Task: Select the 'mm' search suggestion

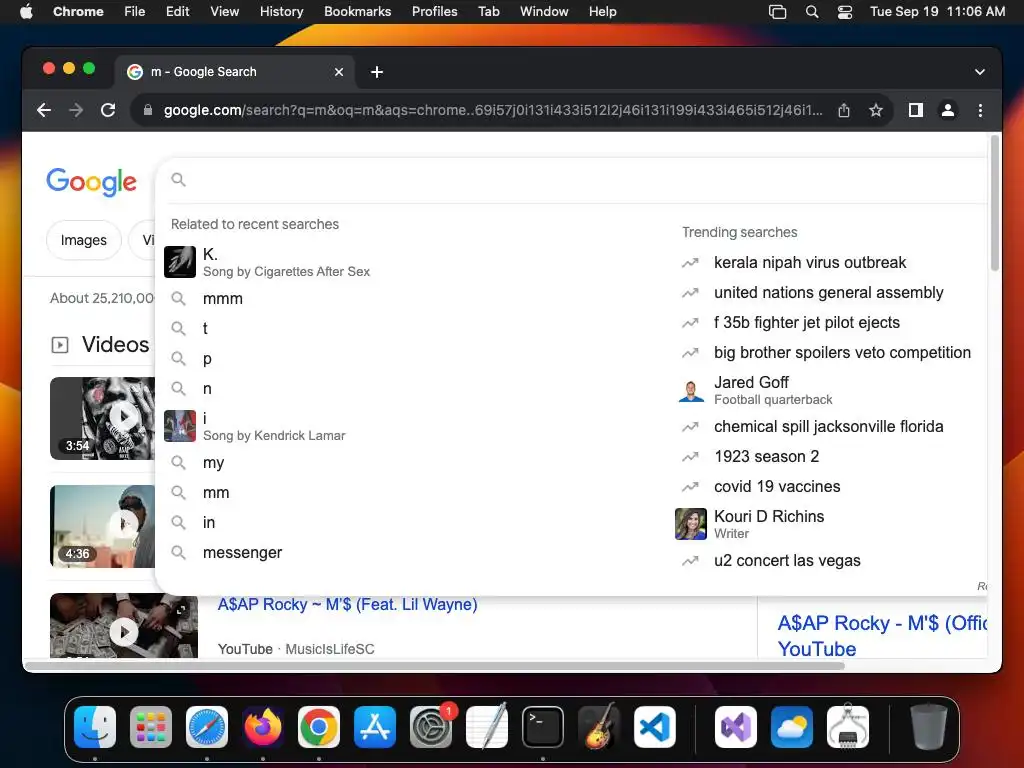Action: [411, 492]
